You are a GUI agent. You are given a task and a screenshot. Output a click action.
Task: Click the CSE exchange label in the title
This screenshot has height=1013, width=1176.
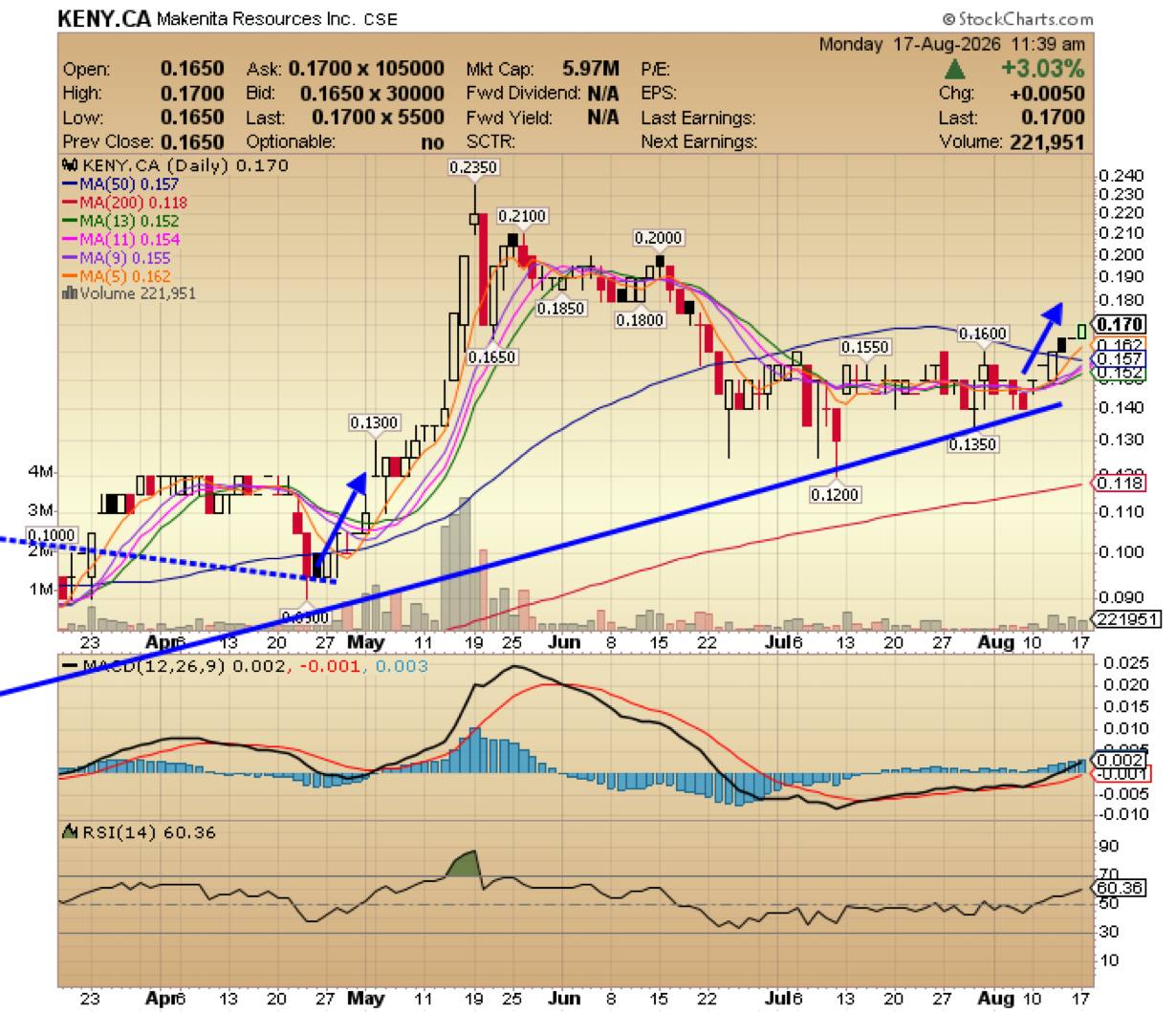(x=380, y=19)
